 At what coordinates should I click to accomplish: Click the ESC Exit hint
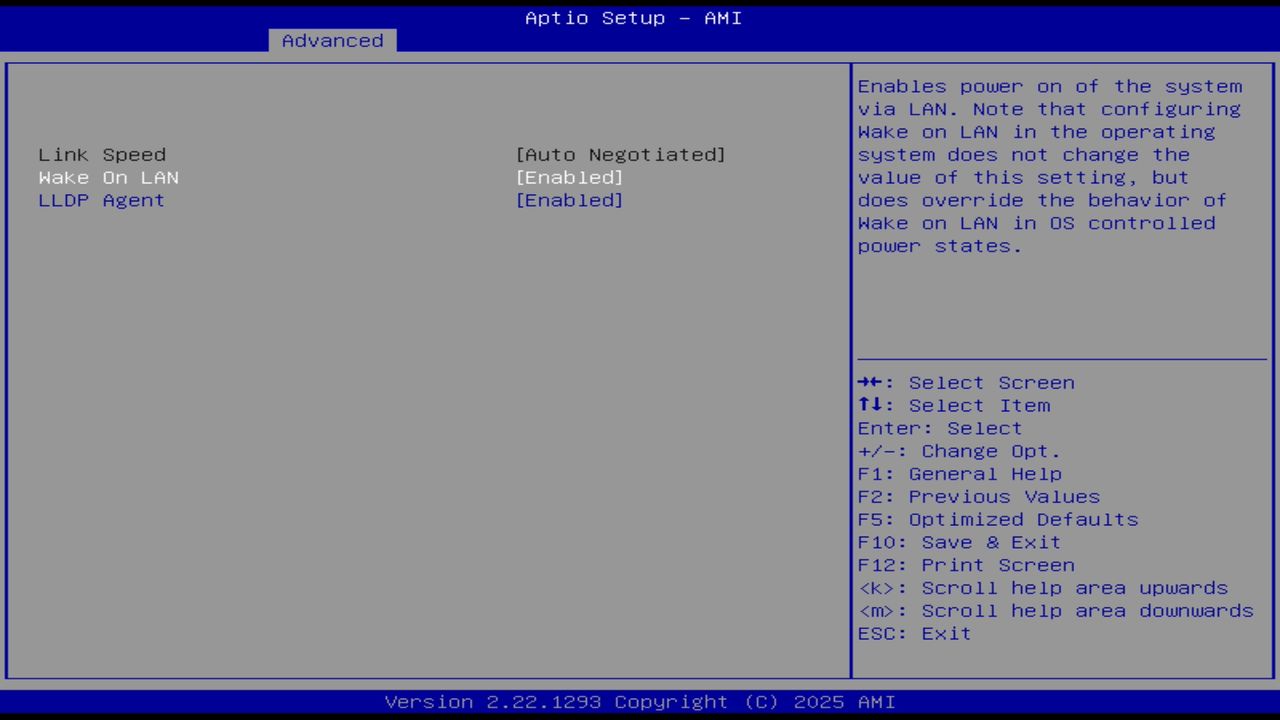(x=913, y=633)
